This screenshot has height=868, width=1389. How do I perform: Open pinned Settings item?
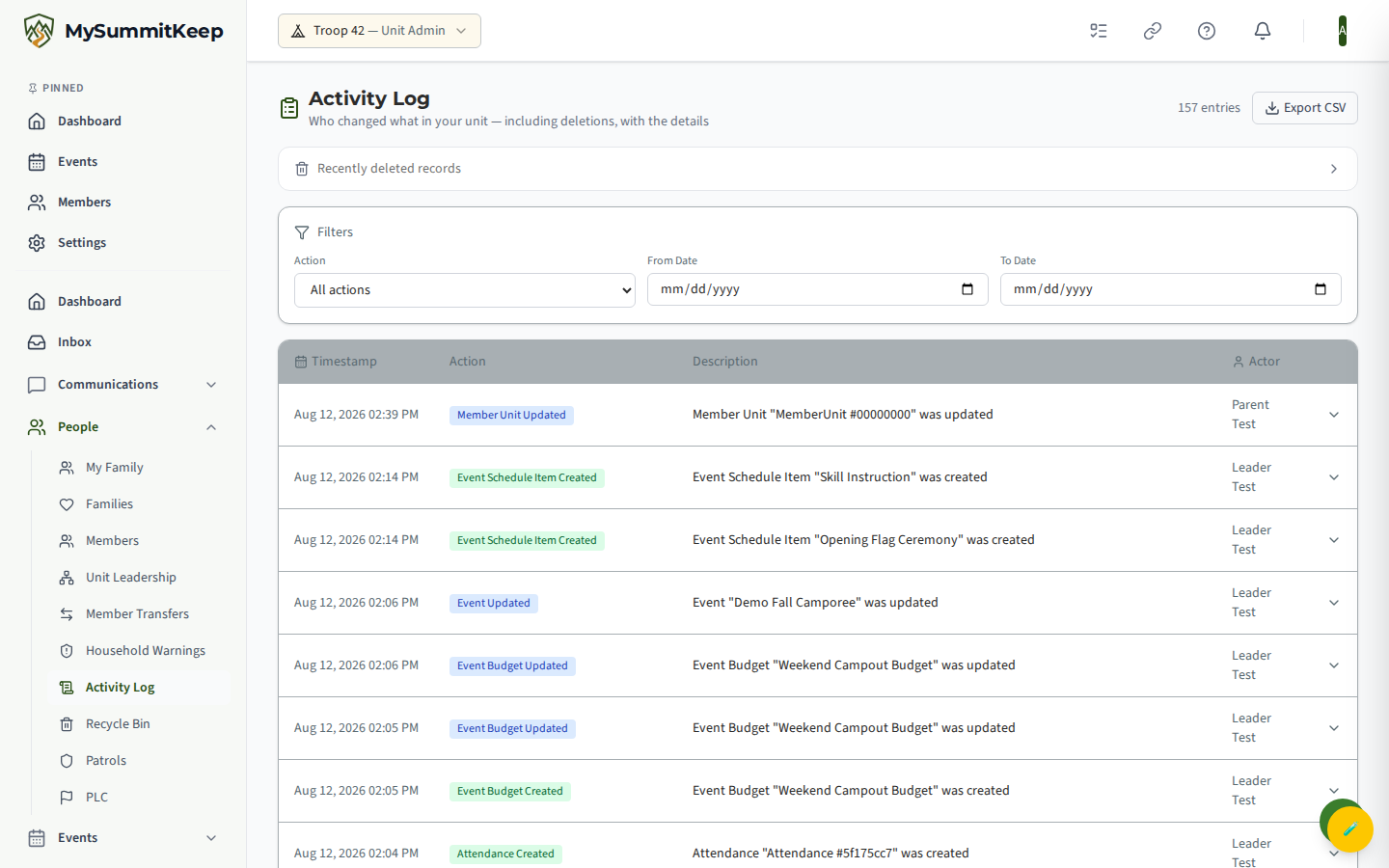[x=123, y=243]
